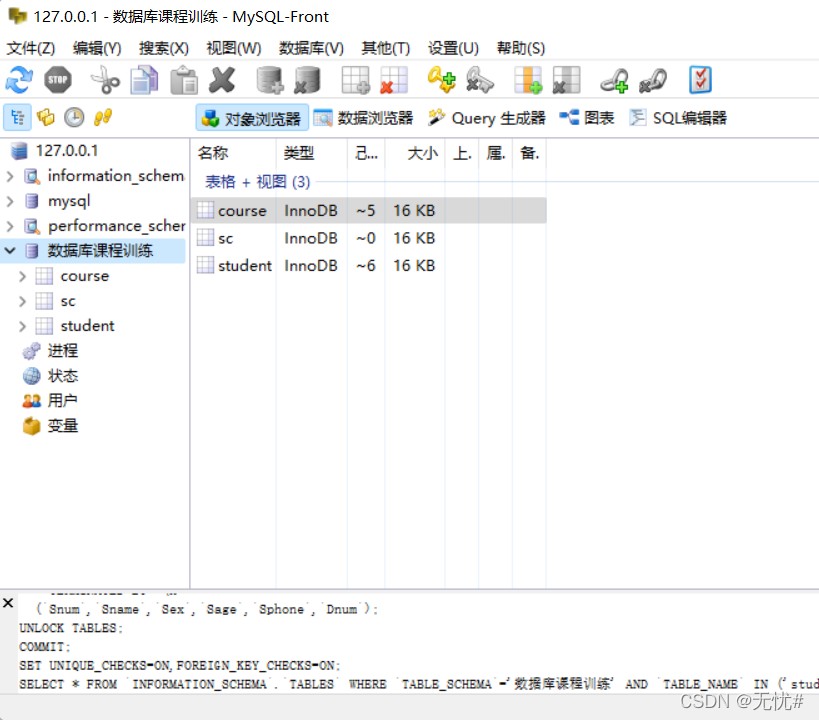
Task: Click the New Database icon with plus
Action: tap(270, 80)
